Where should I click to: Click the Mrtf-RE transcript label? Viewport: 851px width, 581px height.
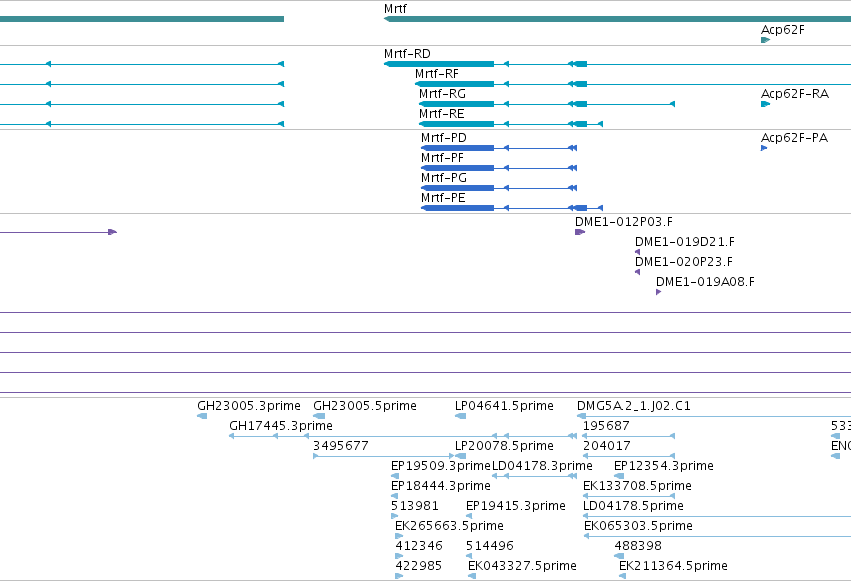coord(442,114)
